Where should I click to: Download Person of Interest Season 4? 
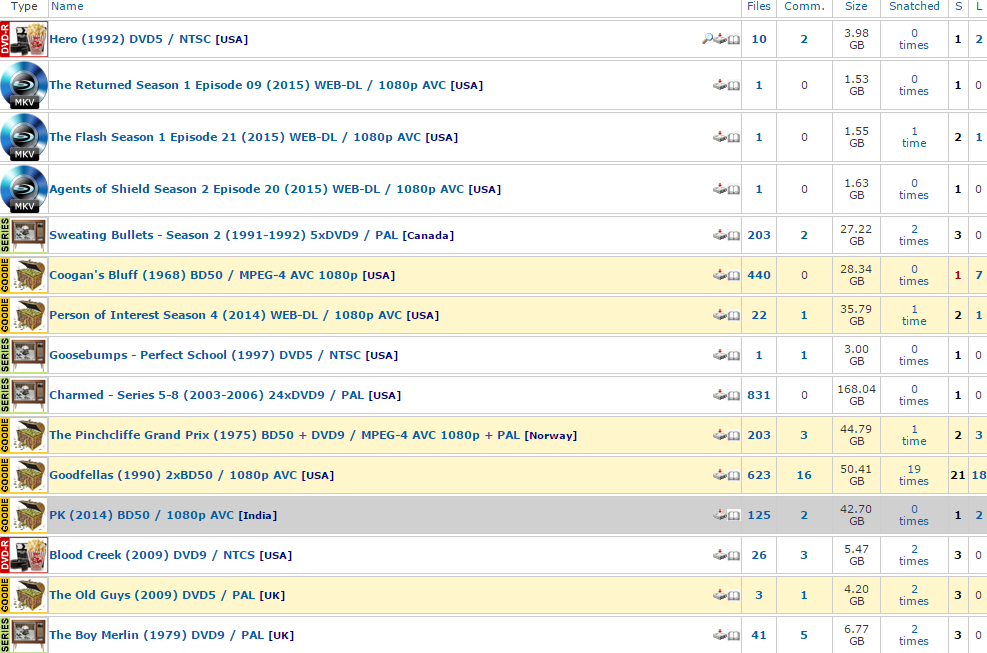pyautogui.click(x=720, y=315)
